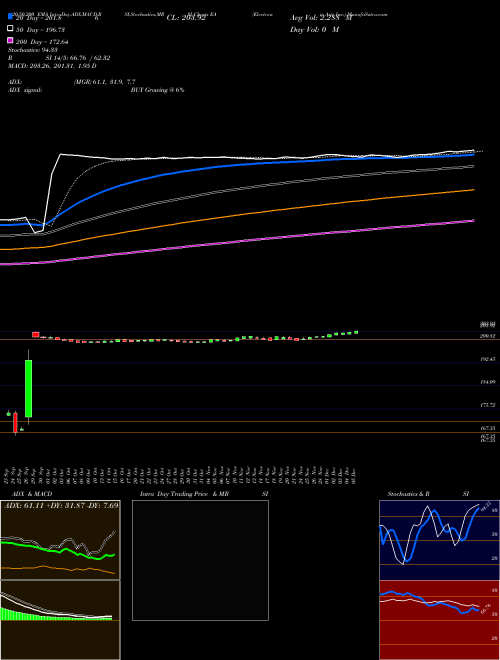
Task: Click the blue 20 Day legend swatch
Action: 10,17
